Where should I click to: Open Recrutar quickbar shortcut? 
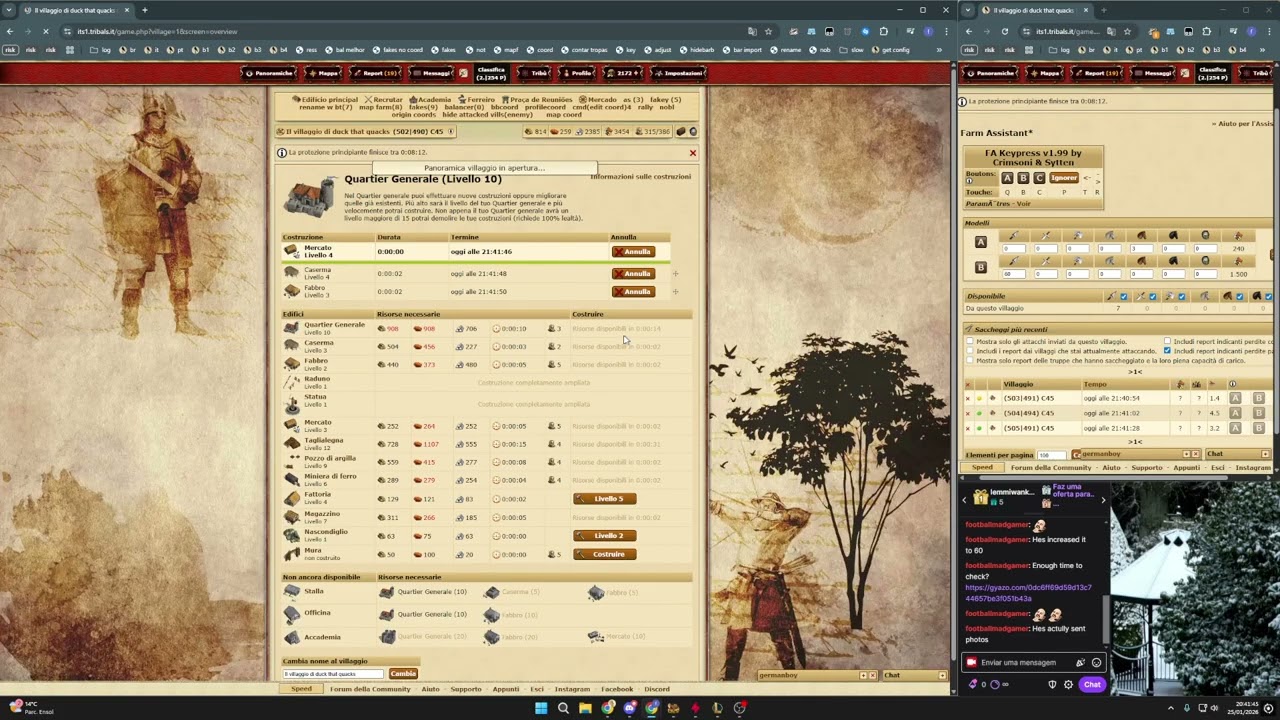click(x=384, y=100)
